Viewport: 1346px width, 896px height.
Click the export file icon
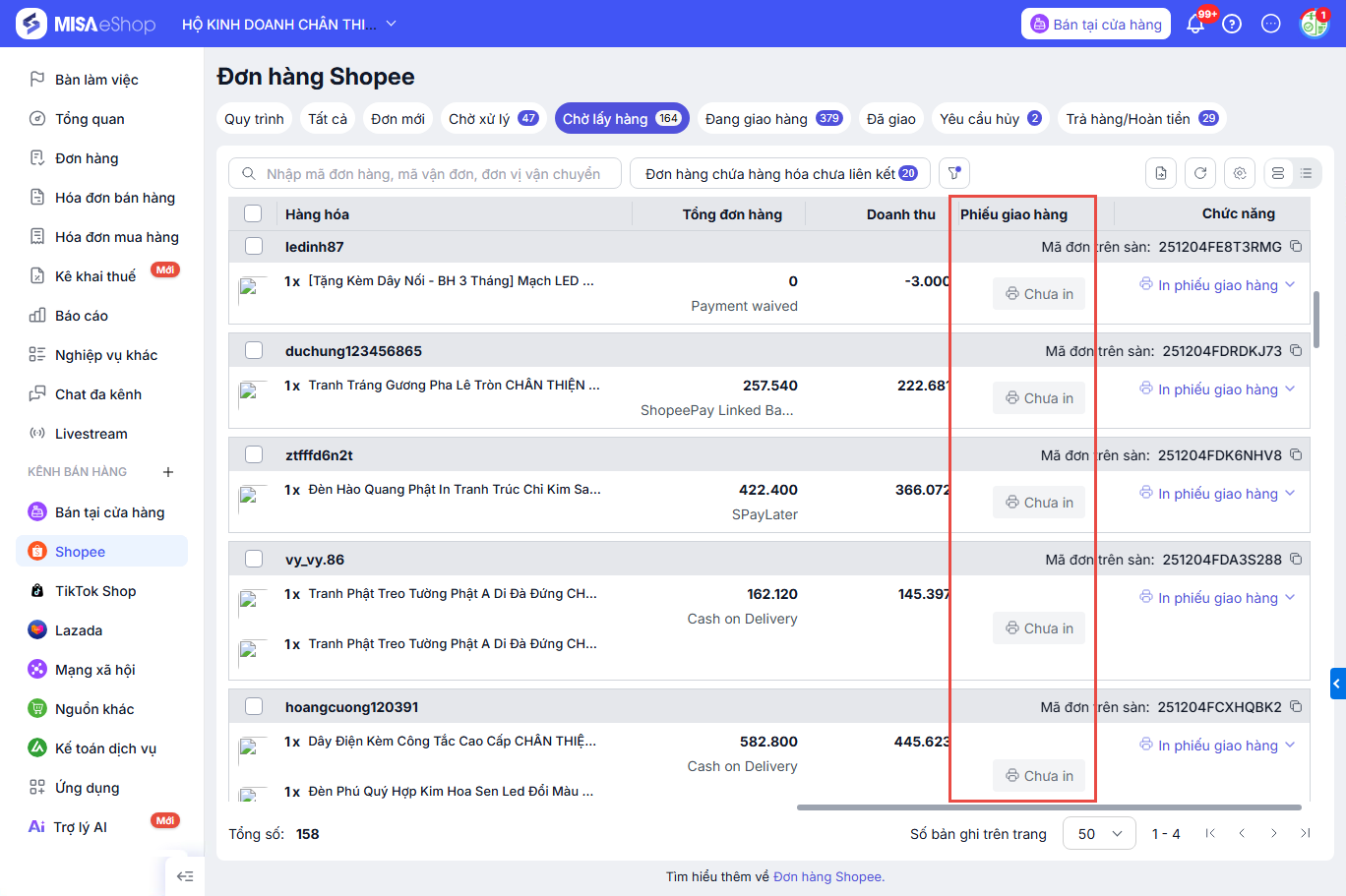pos(1161,173)
